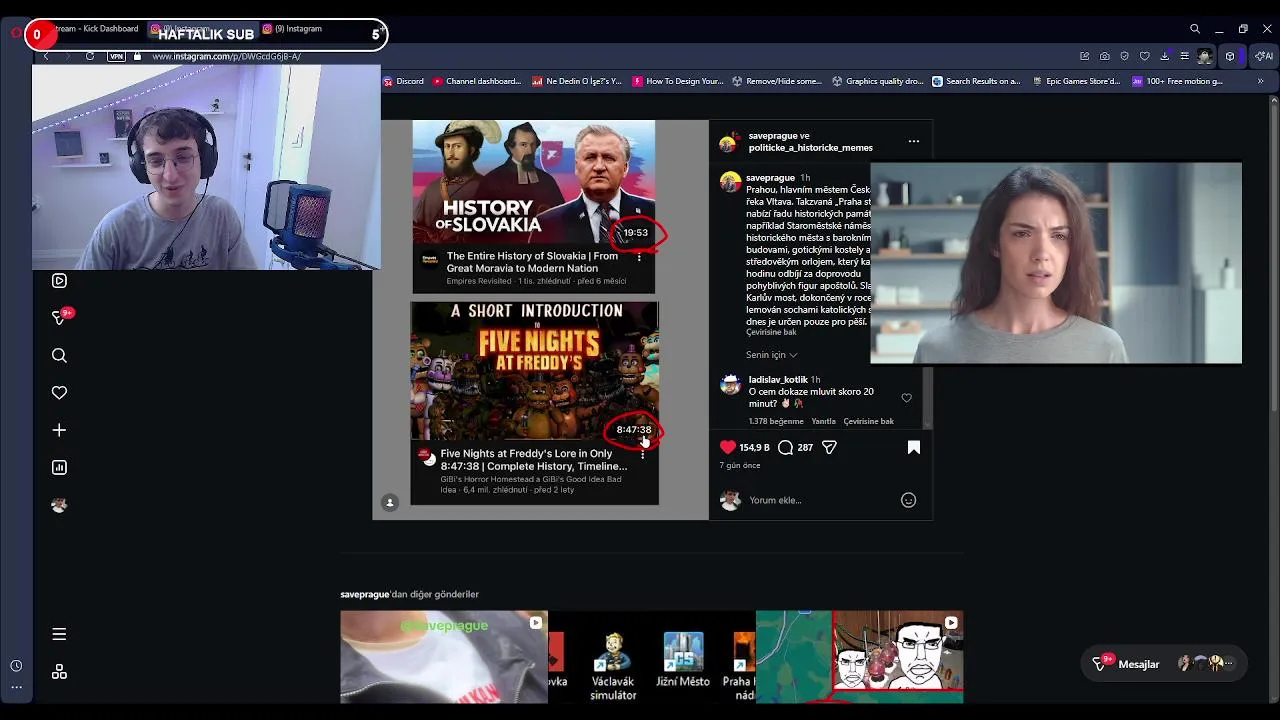The width and height of the screenshot is (1280, 720).
Task: Open 'Channel dashboard' bookmark
Action: [x=477, y=81]
